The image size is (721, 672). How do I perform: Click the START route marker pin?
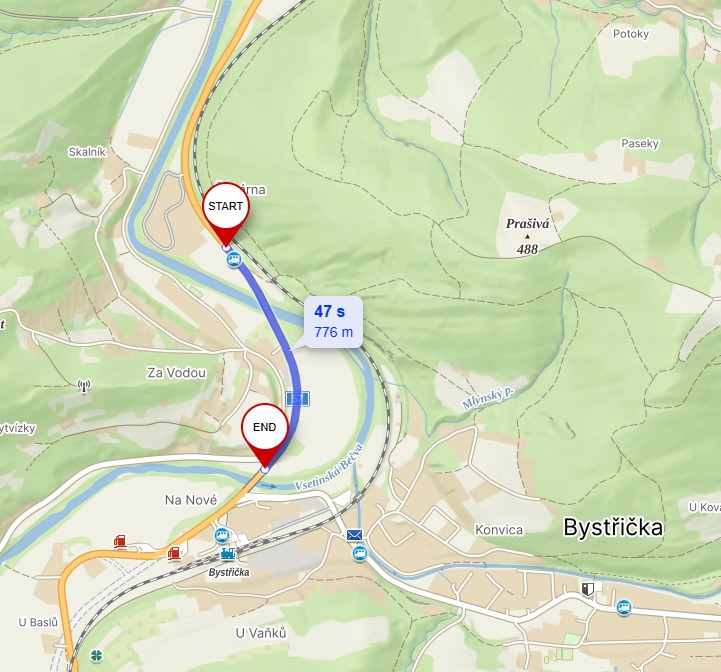tap(225, 213)
